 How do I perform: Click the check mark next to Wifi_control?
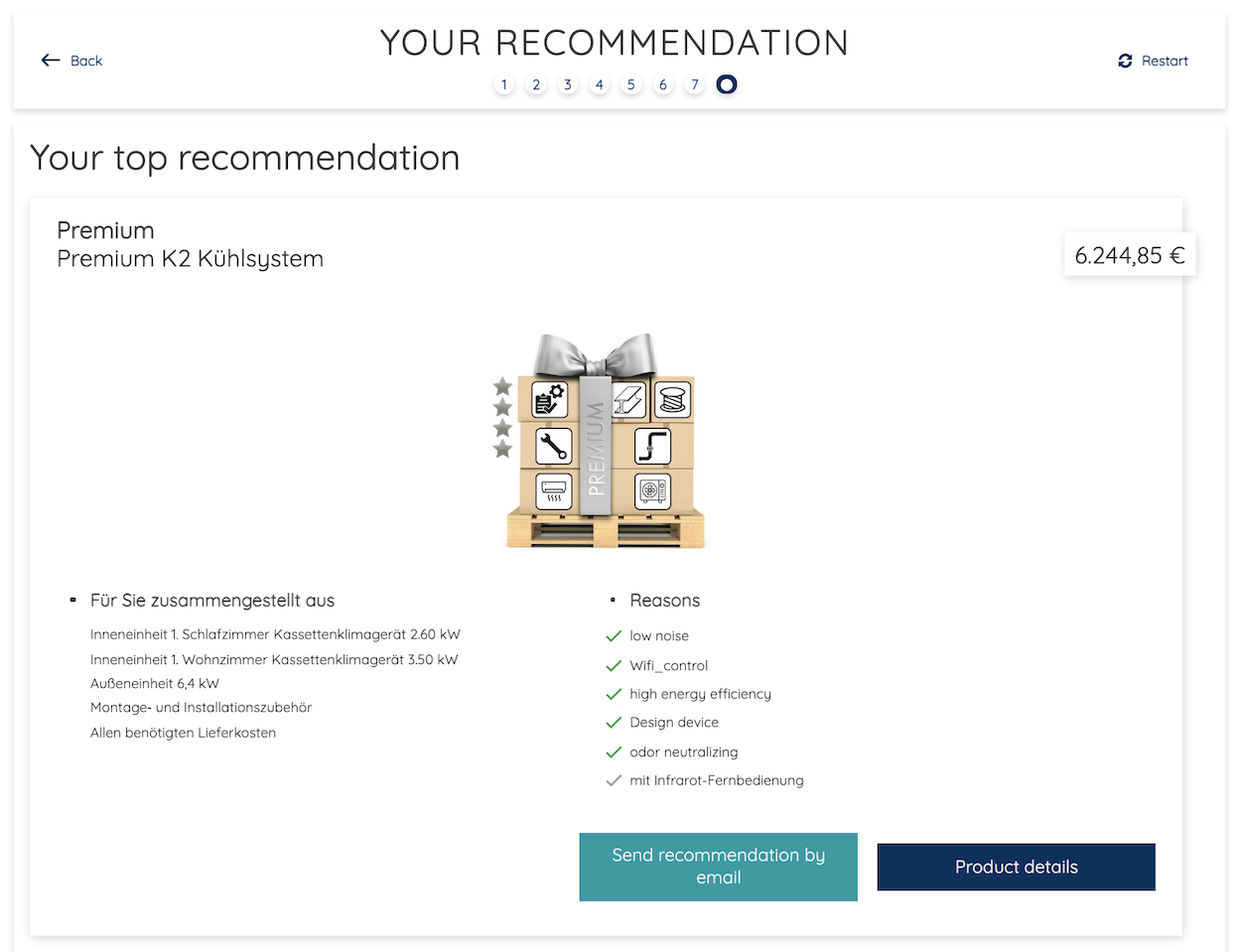click(x=614, y=666)
